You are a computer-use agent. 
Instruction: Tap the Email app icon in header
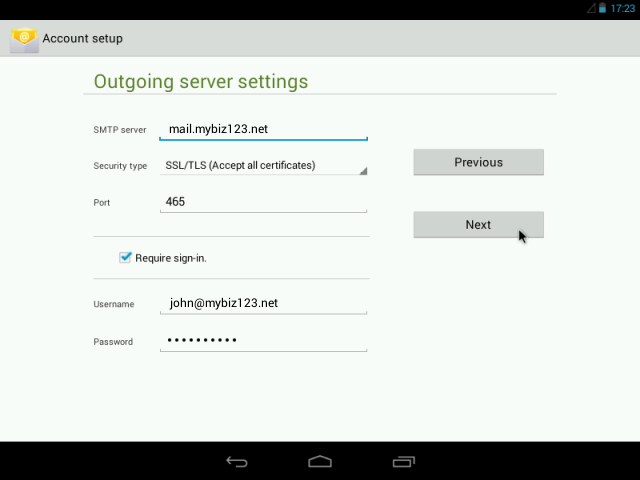[24, 40]
